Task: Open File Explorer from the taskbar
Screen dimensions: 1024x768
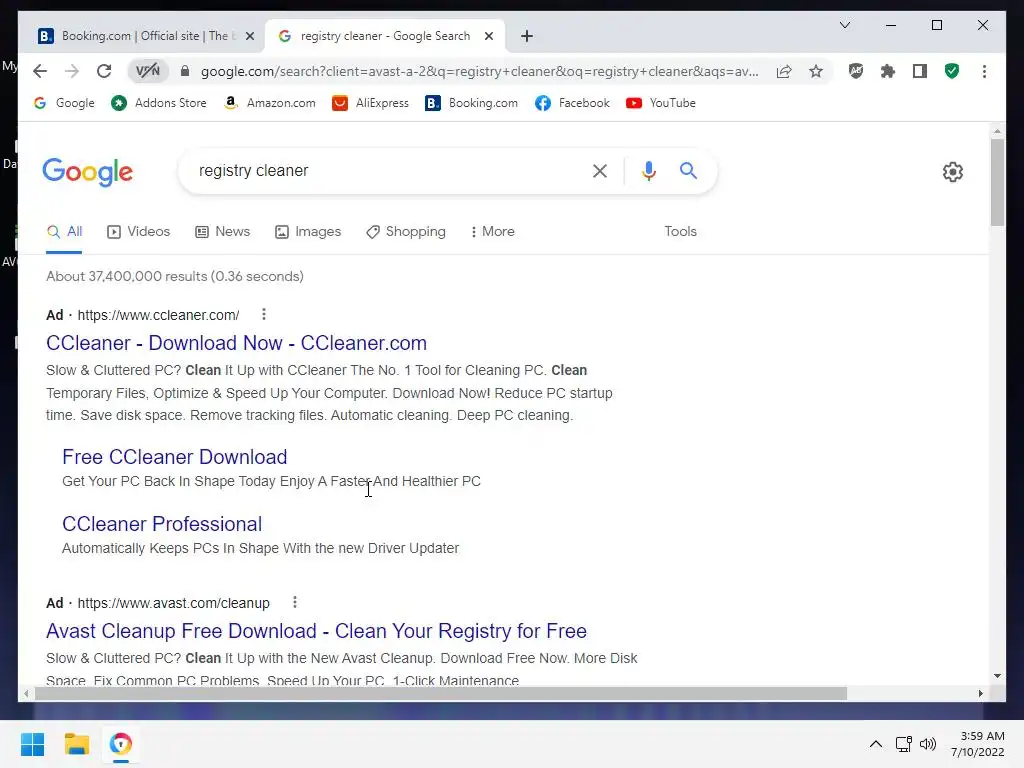Action: 76,744
